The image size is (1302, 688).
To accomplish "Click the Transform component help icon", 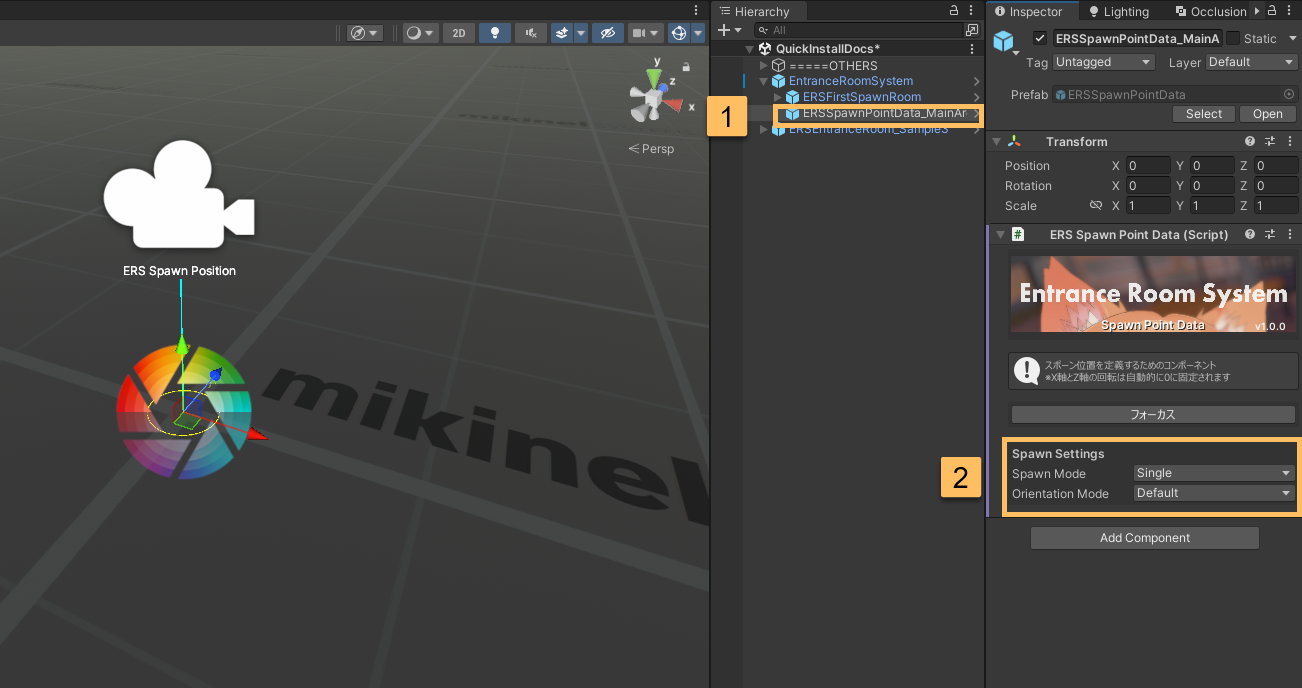I will (1250, 142).
